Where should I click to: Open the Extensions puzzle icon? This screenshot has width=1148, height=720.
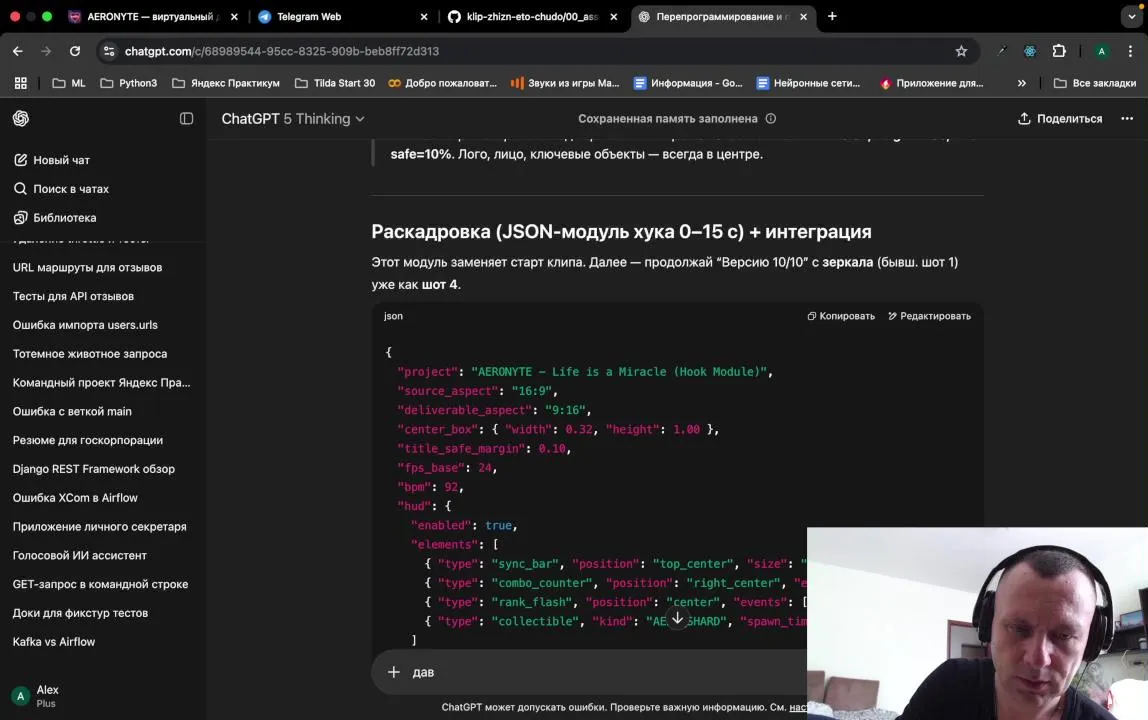(1059, 51)
